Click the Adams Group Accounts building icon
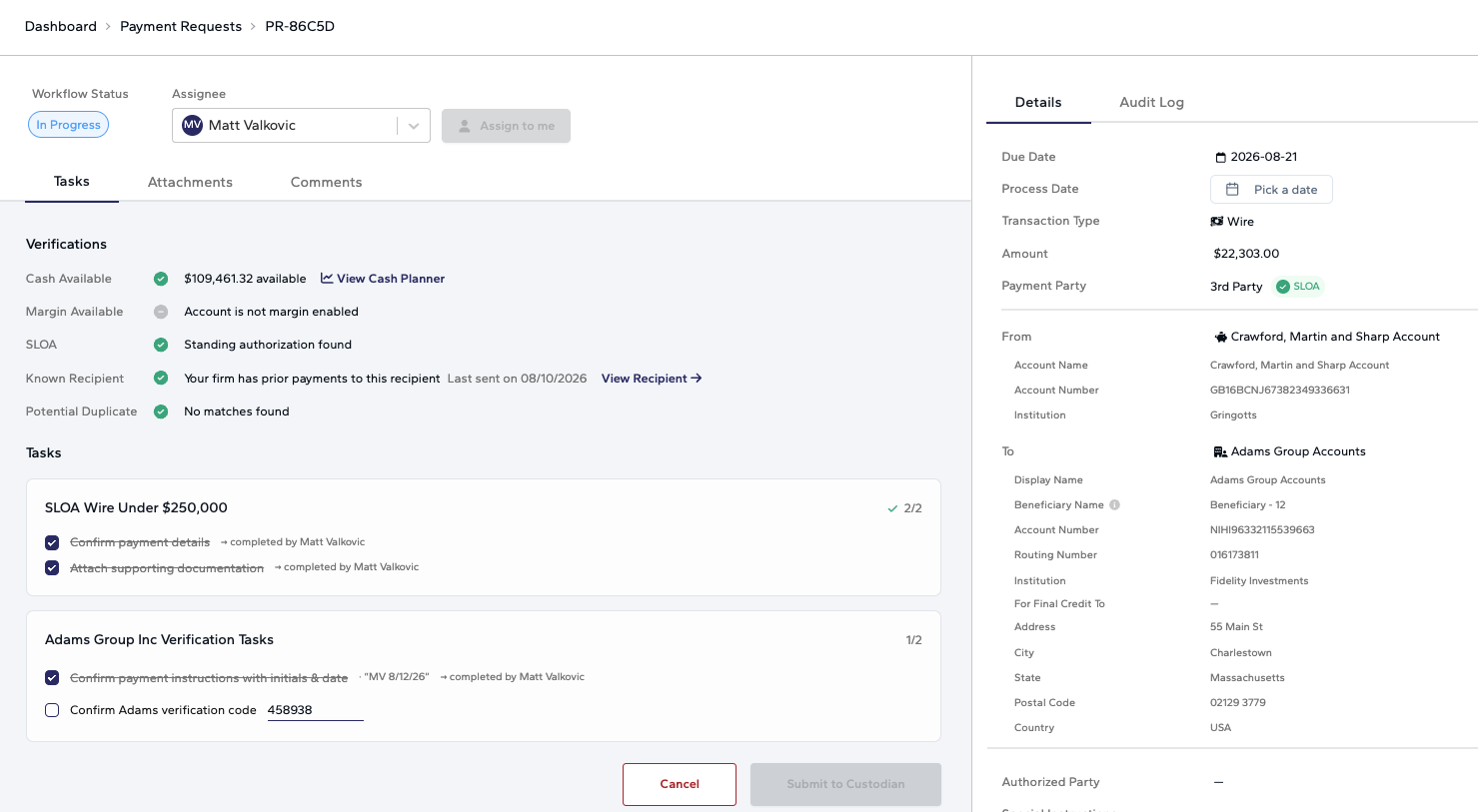1478x812 pixels. point(1220,452)
